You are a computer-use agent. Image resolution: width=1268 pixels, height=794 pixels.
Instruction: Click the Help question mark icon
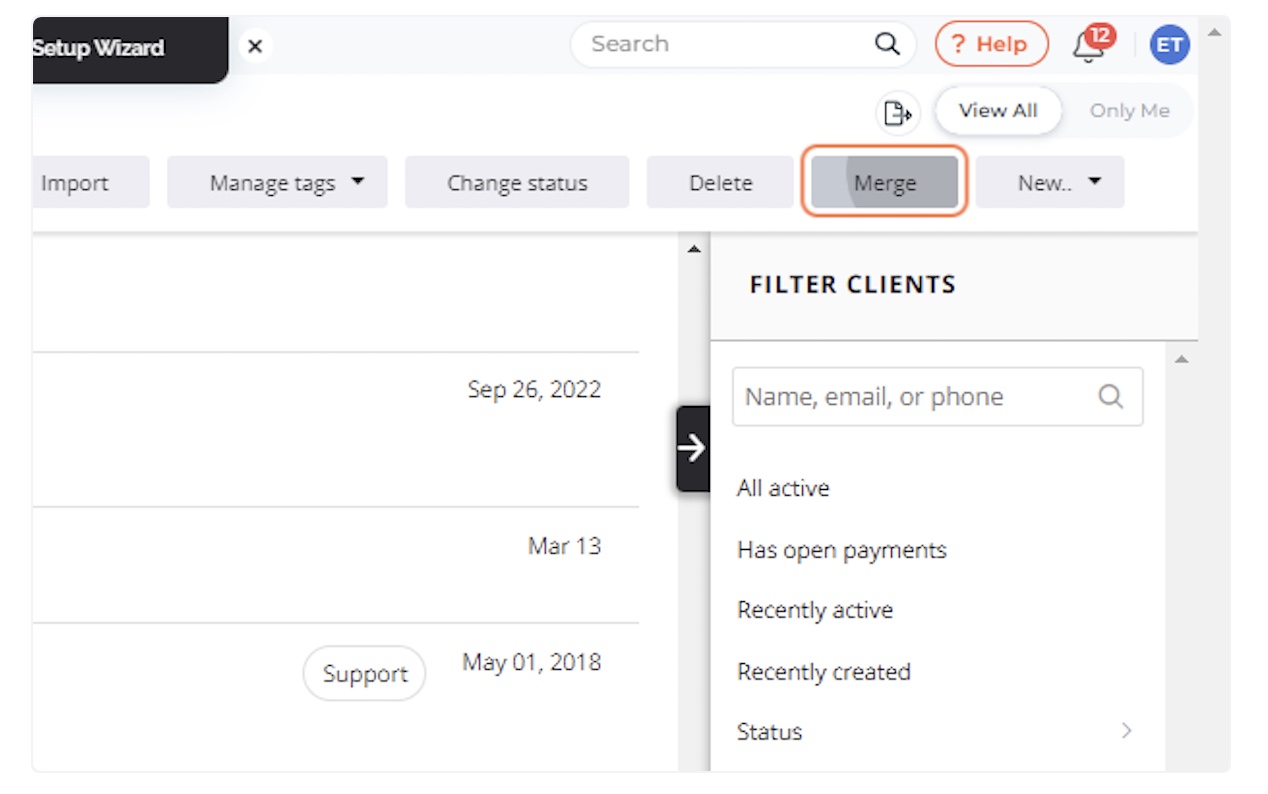click(x=990, y=44)
